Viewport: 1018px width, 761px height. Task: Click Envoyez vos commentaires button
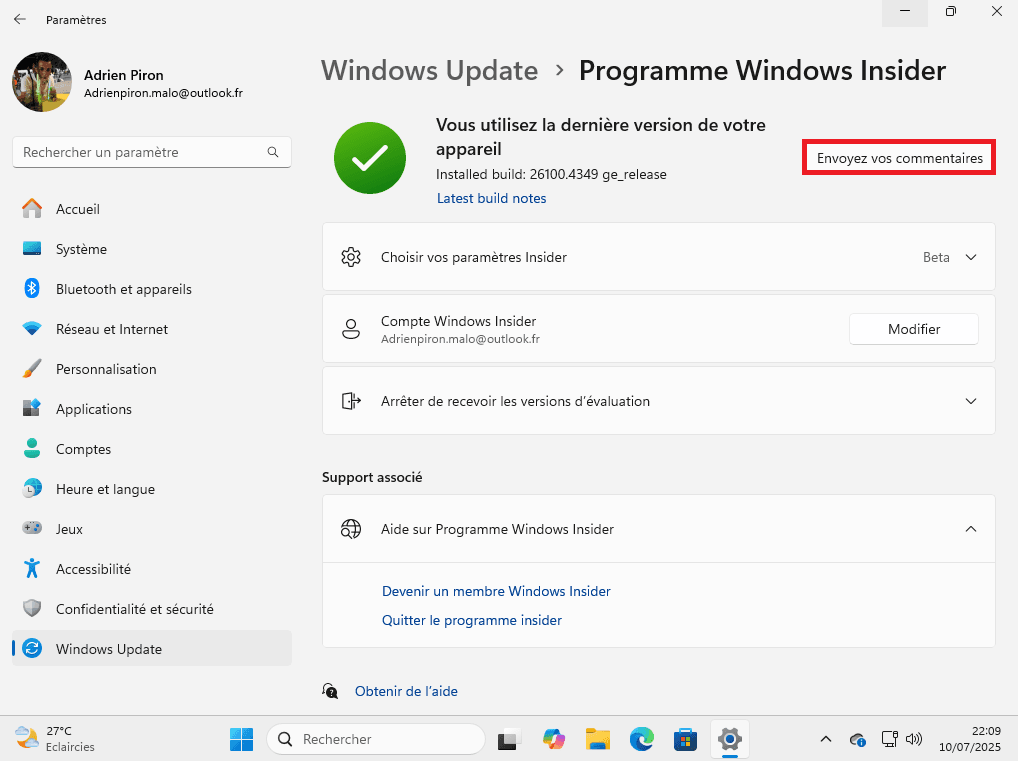[899, 158]
